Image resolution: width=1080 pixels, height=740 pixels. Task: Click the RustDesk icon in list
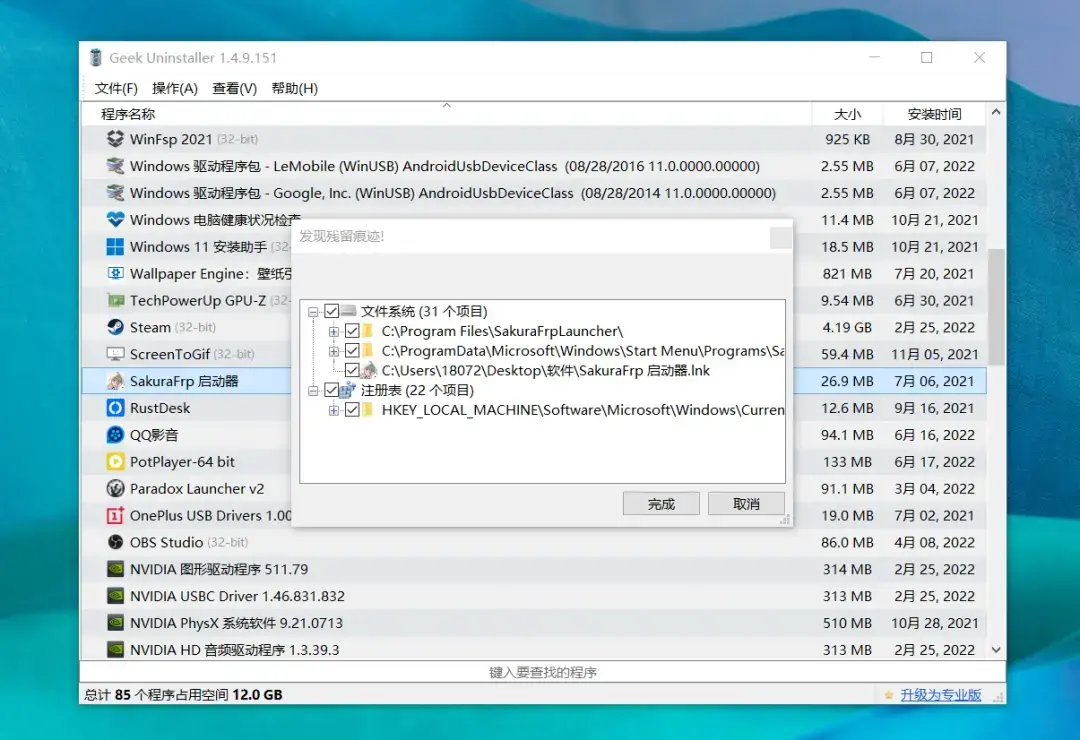(x=115, y=408)
